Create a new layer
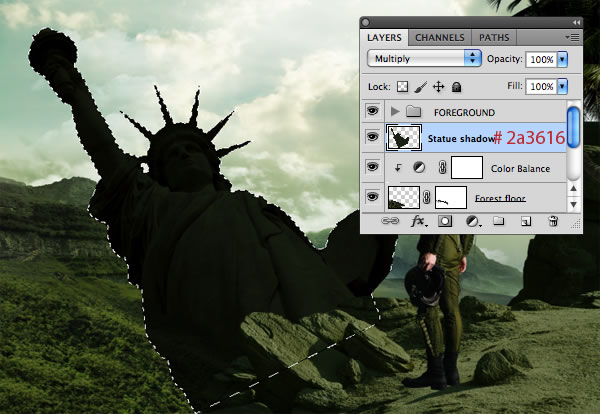 526,221
